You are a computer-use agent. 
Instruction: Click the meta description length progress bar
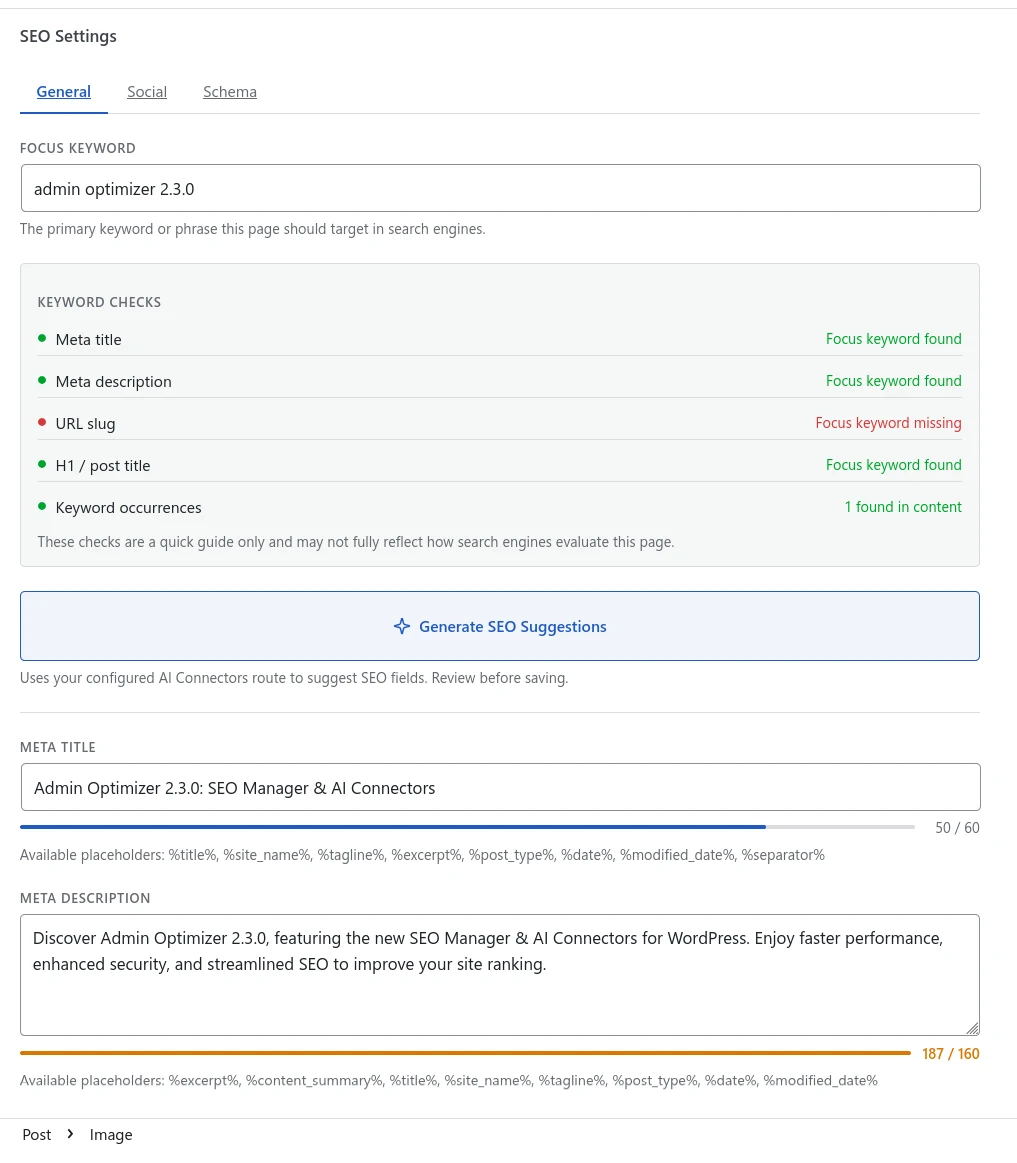click(465, 1053)
